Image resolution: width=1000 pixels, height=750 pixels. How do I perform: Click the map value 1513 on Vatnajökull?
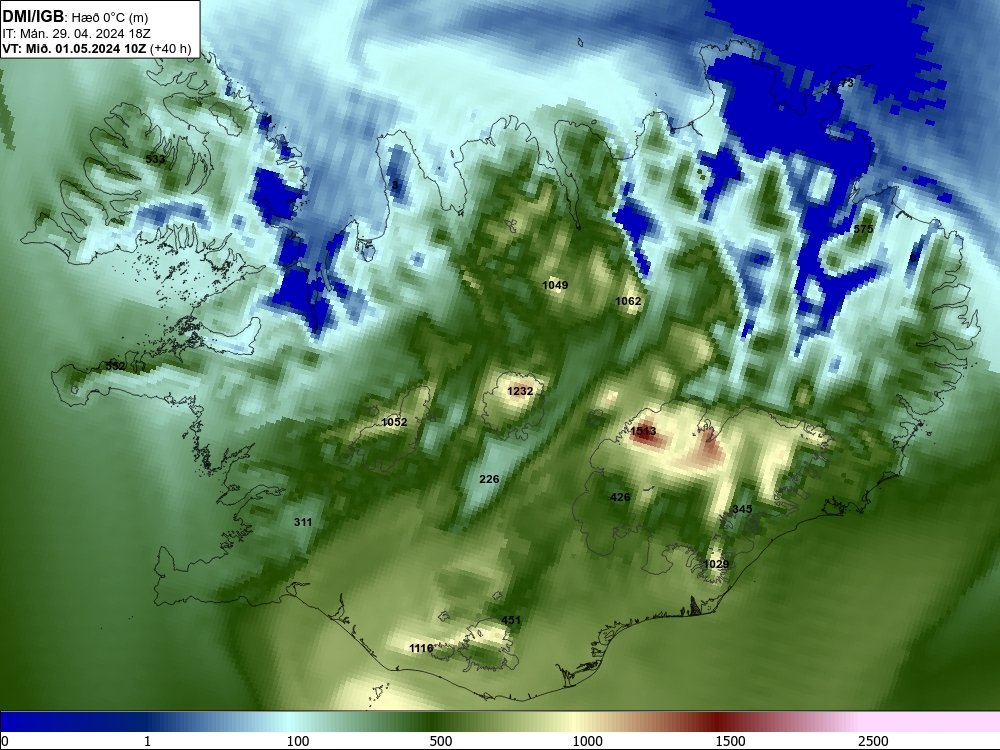pos(643,431)
